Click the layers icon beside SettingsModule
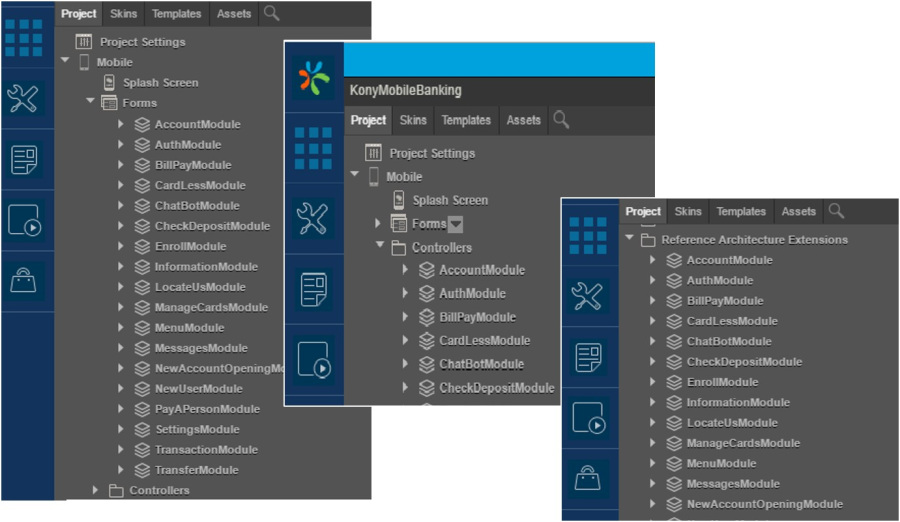This screenshot has width=900, height=522. pyautogui.click(x=143, y=429)
